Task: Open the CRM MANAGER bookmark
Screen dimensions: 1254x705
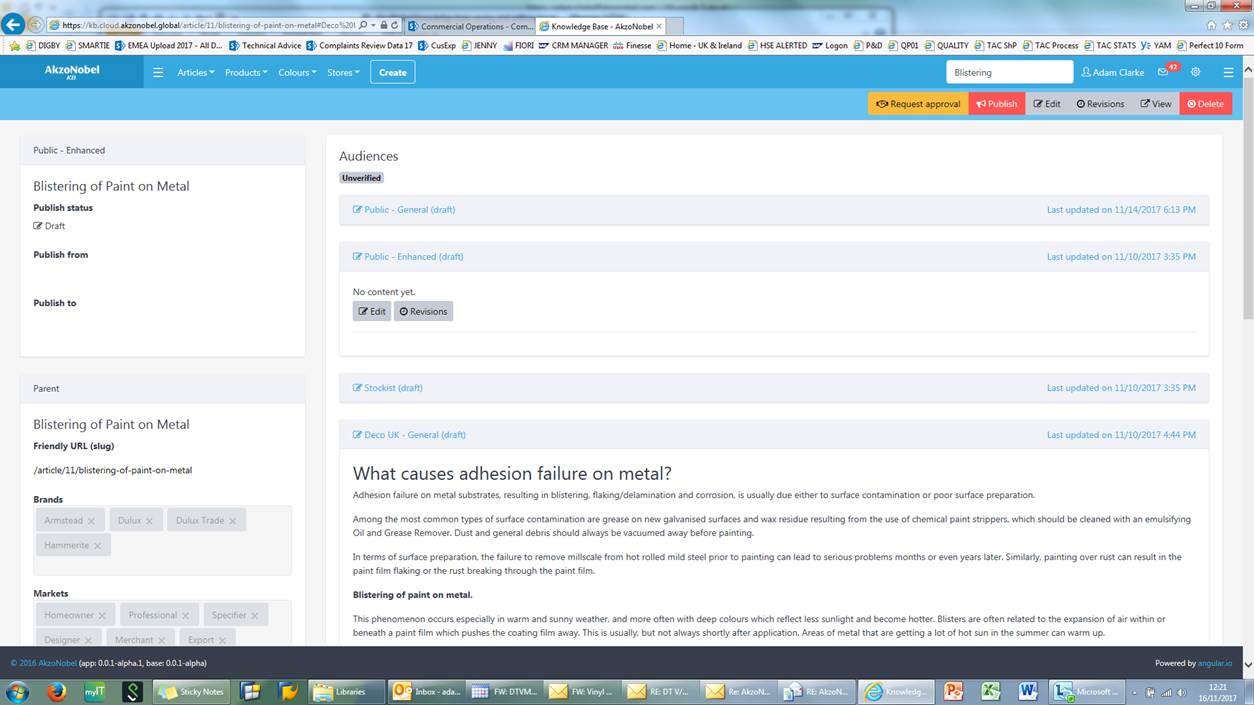Action: pyautogui.click(x=573, y=45)
